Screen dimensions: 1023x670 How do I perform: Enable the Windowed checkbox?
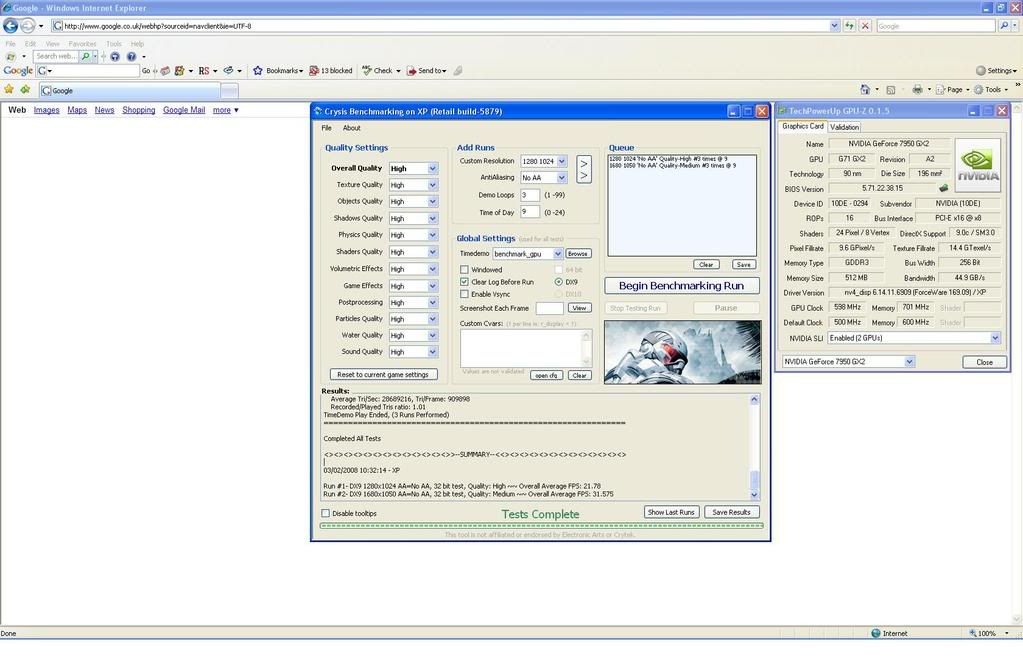point(464,269)
